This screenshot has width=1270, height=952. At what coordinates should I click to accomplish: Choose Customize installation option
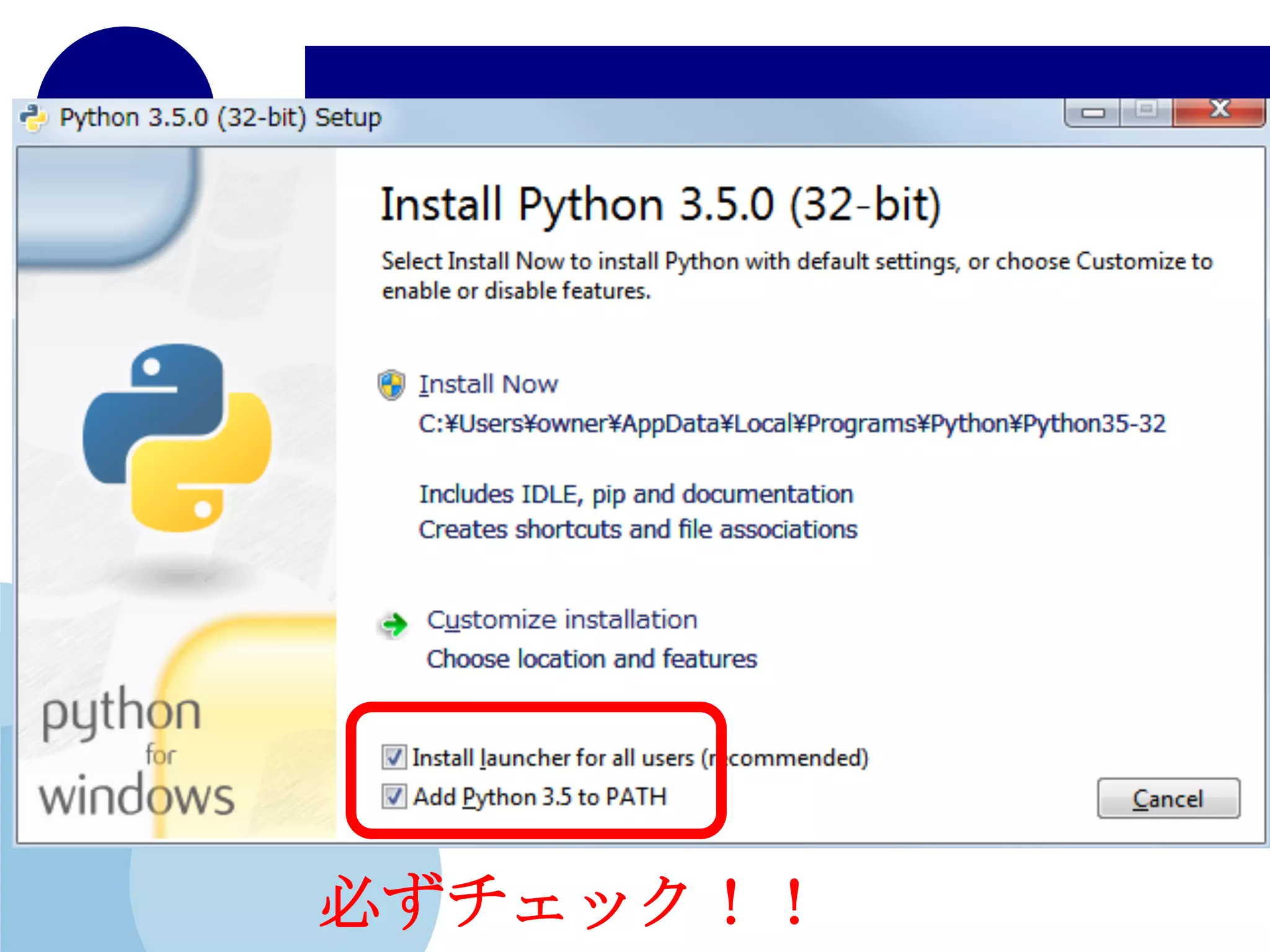[x=562, y=620]
